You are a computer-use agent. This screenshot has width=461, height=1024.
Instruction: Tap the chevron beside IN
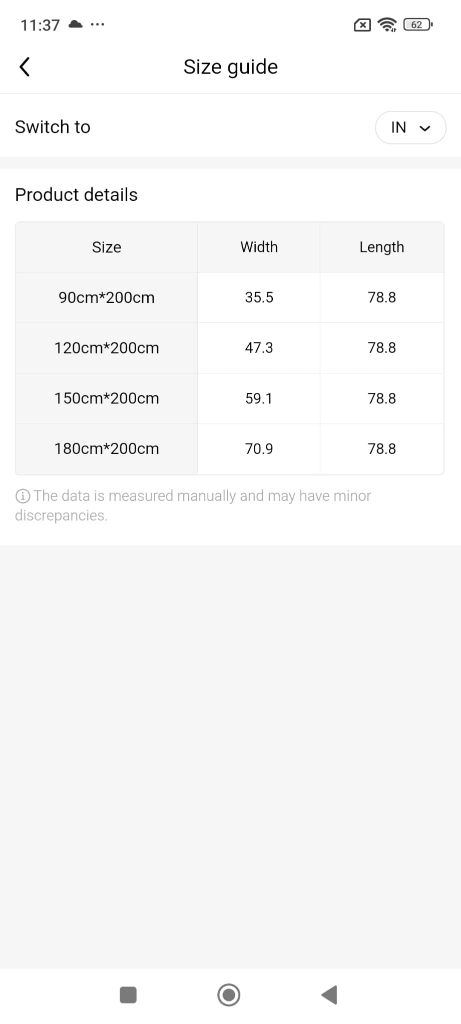(x=425, y=128)
